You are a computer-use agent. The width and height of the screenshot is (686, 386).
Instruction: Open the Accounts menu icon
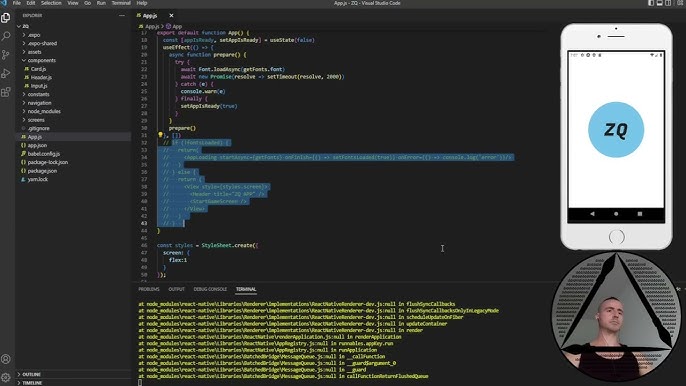6,359
